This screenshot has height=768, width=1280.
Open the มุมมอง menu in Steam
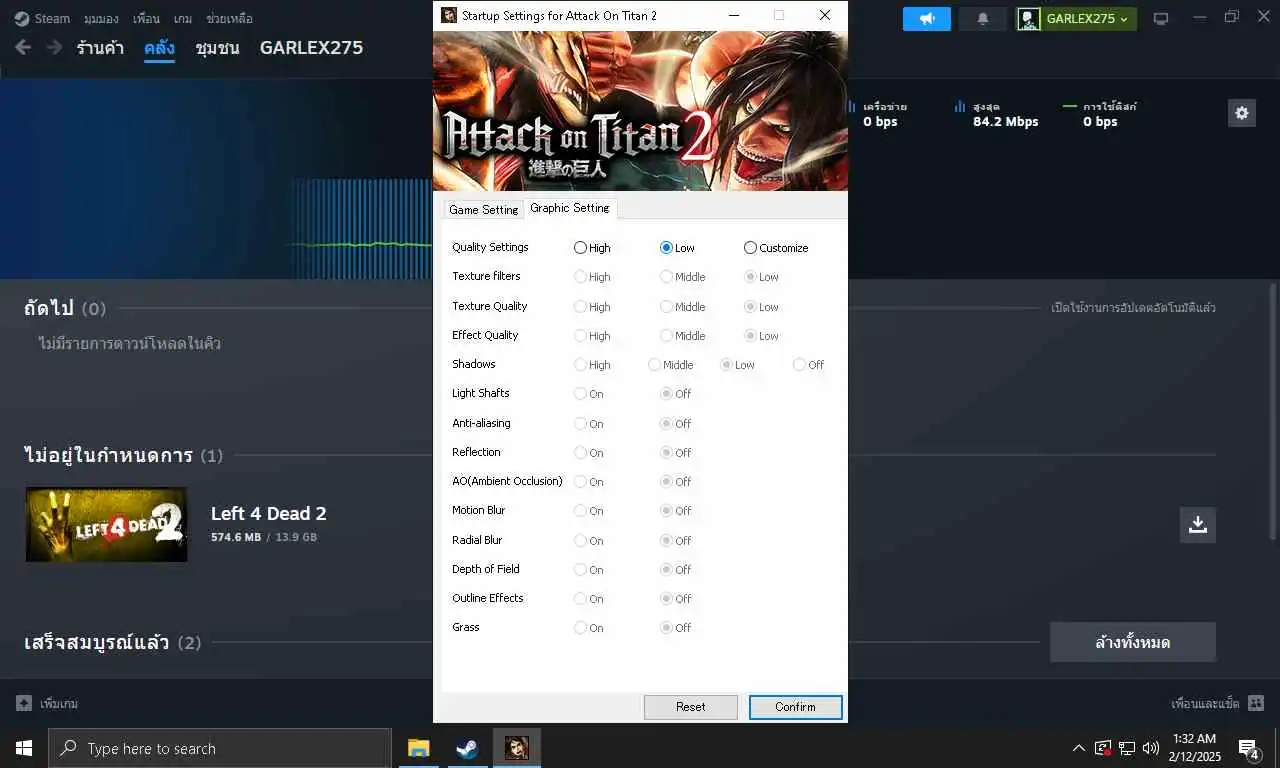[101, 18]
